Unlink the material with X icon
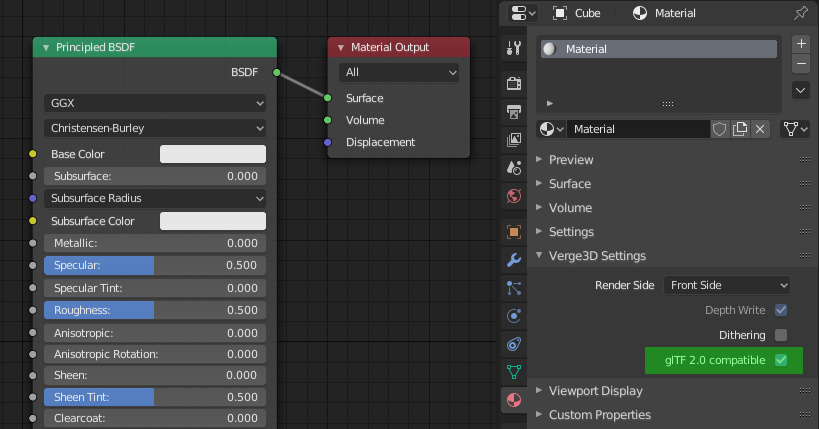This screenshot has height=429, width=819. (760, 129)
